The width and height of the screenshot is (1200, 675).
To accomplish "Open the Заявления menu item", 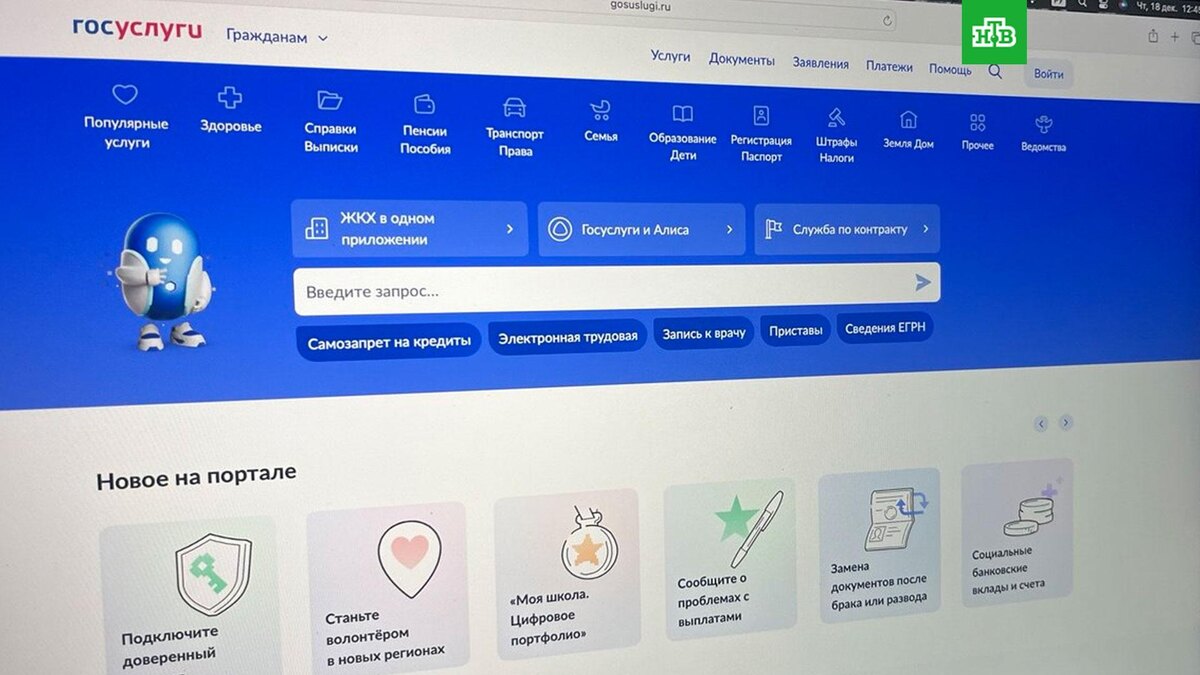I will pyautogui.click(x=821, y=63).
